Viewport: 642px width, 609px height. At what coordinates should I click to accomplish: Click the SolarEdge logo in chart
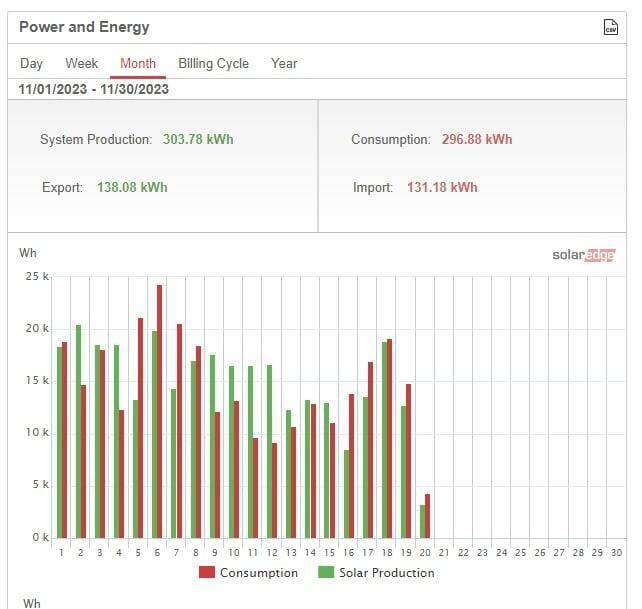584,255
